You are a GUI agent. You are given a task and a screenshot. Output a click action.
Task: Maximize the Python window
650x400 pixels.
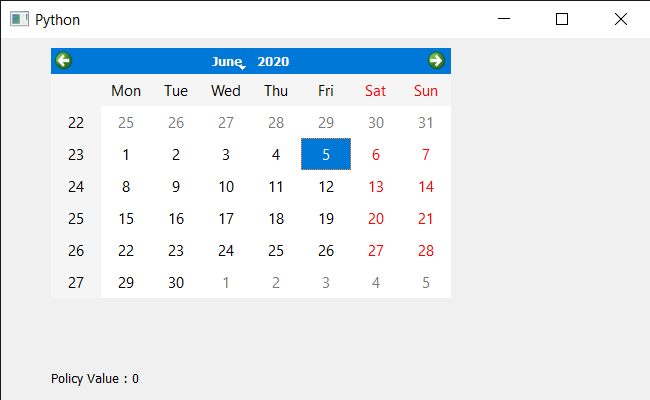point(562,19)
